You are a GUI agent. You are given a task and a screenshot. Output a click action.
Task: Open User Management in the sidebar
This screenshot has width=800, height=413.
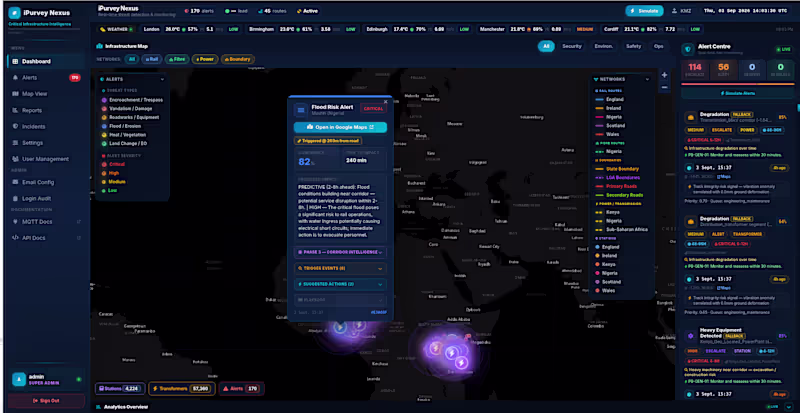tap(46, 159)
